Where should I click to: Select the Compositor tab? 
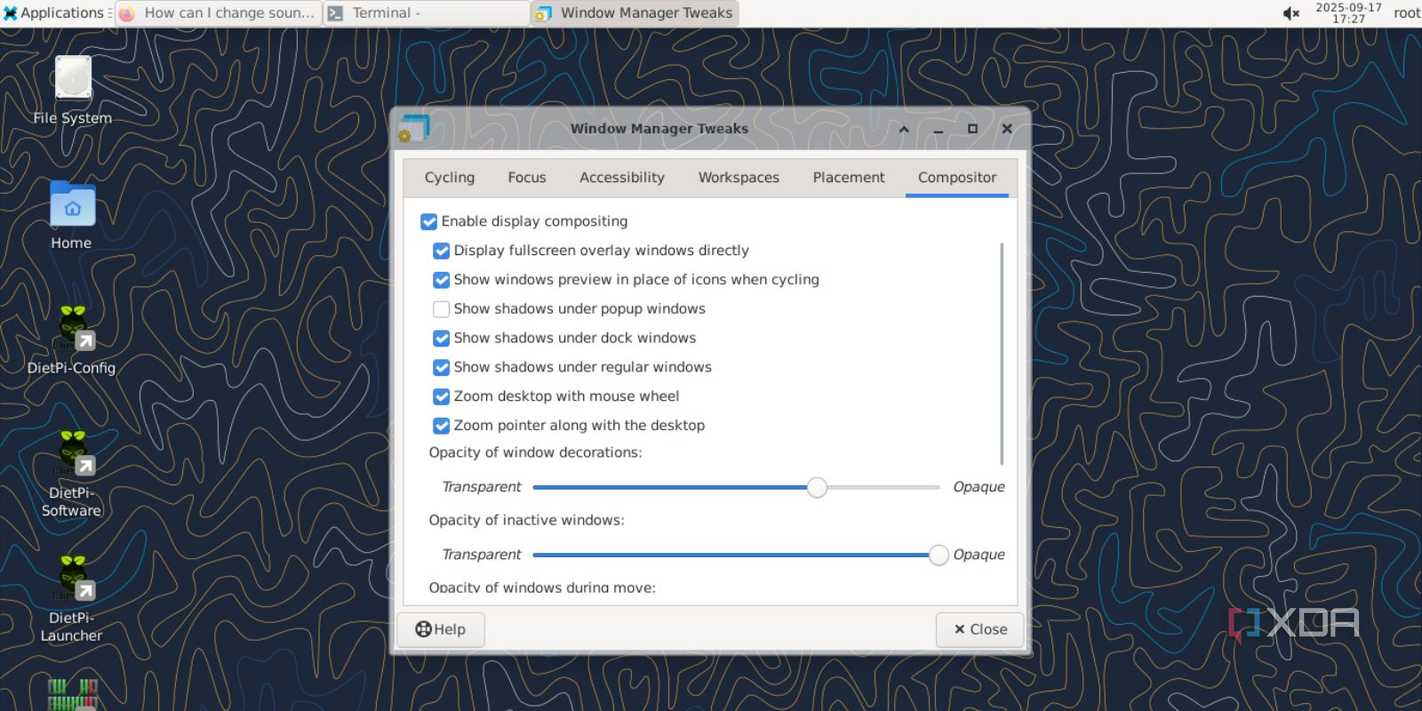(x=957, y=177)
